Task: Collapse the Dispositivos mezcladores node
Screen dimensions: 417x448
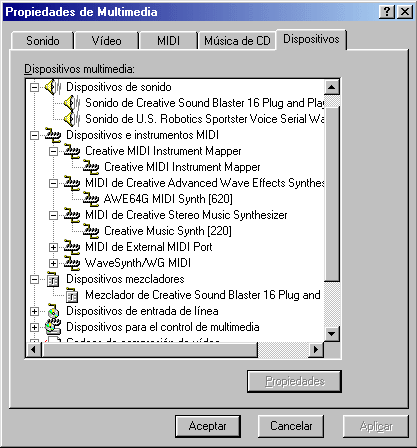Action: point(34,279)
